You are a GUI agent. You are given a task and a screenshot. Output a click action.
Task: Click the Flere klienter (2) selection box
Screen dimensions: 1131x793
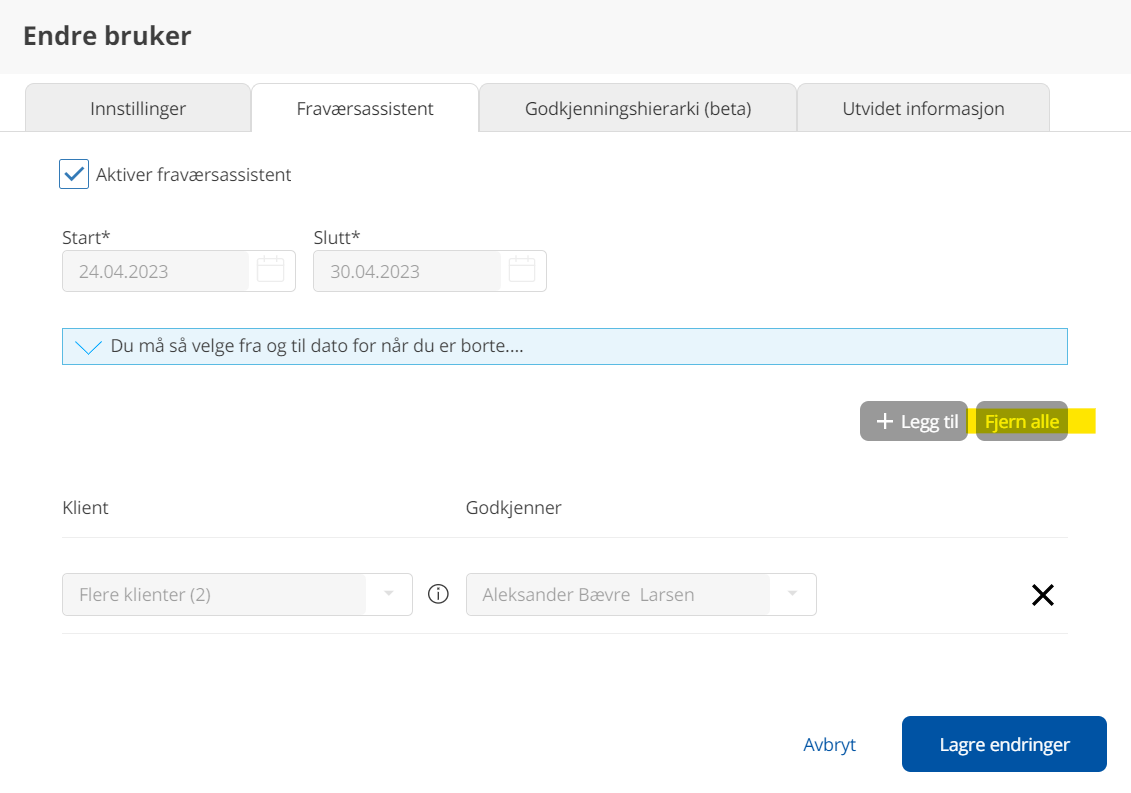coord(215,595)
